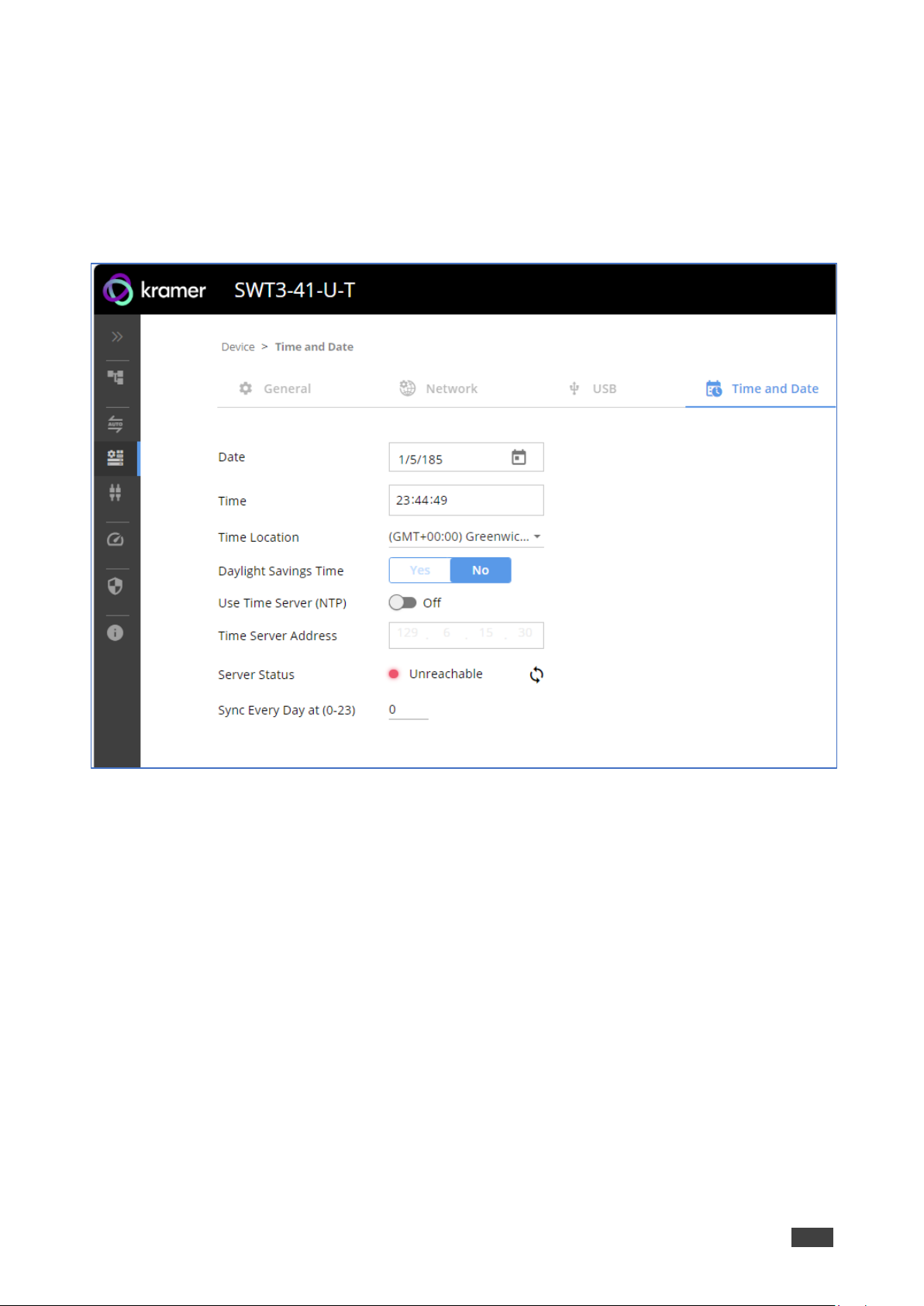Open the Time Location dropdown
The image size is (924, 1306).
(466, 536)
